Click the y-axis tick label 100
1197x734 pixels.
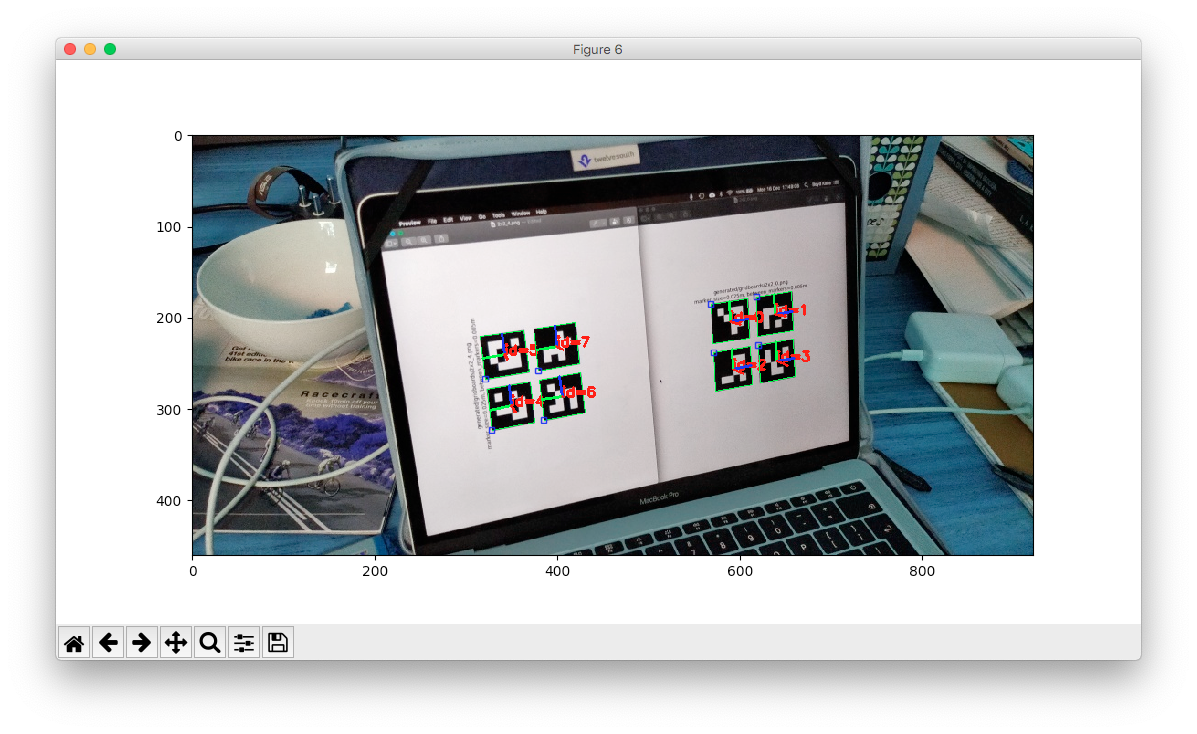[169, 228]
